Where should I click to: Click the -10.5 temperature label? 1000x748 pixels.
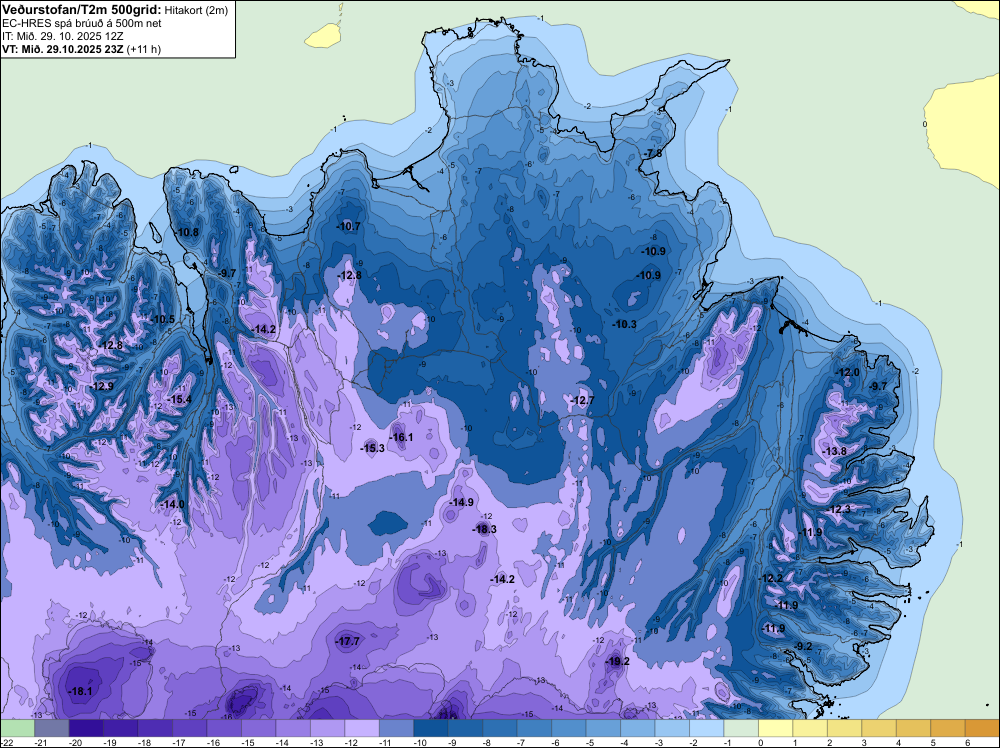pos(163,319)
